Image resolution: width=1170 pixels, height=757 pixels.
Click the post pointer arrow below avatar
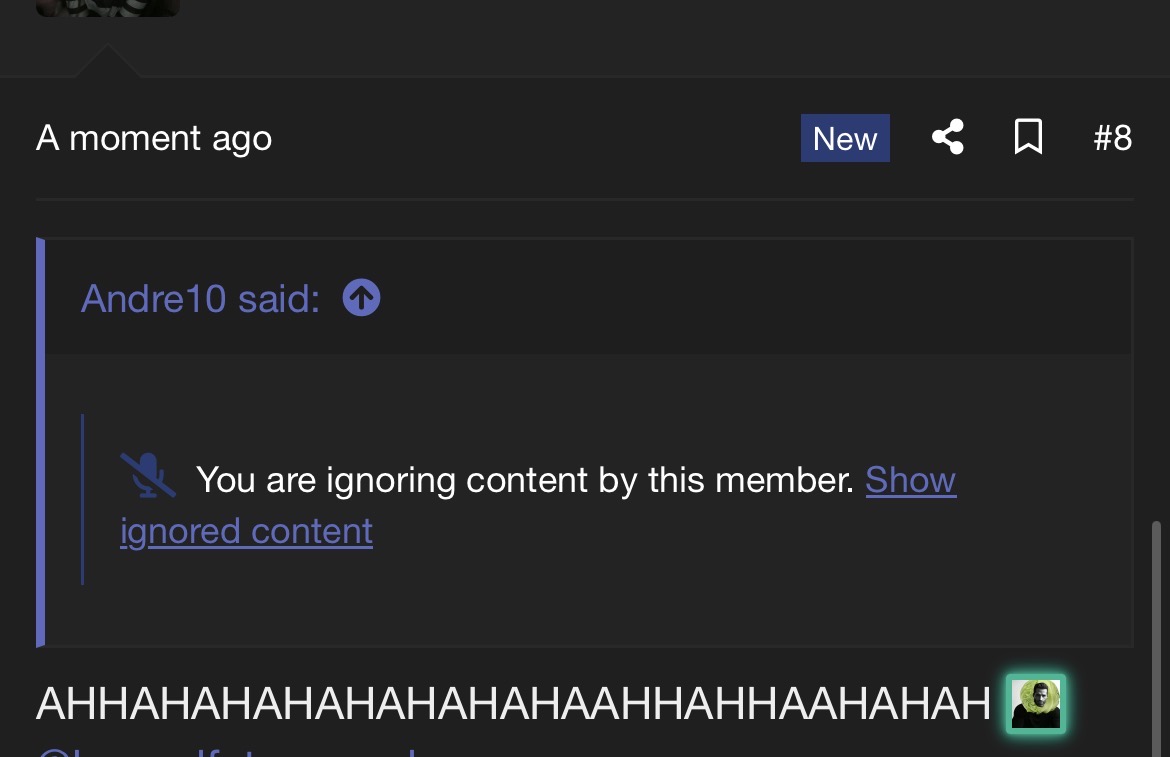point(107,61)
